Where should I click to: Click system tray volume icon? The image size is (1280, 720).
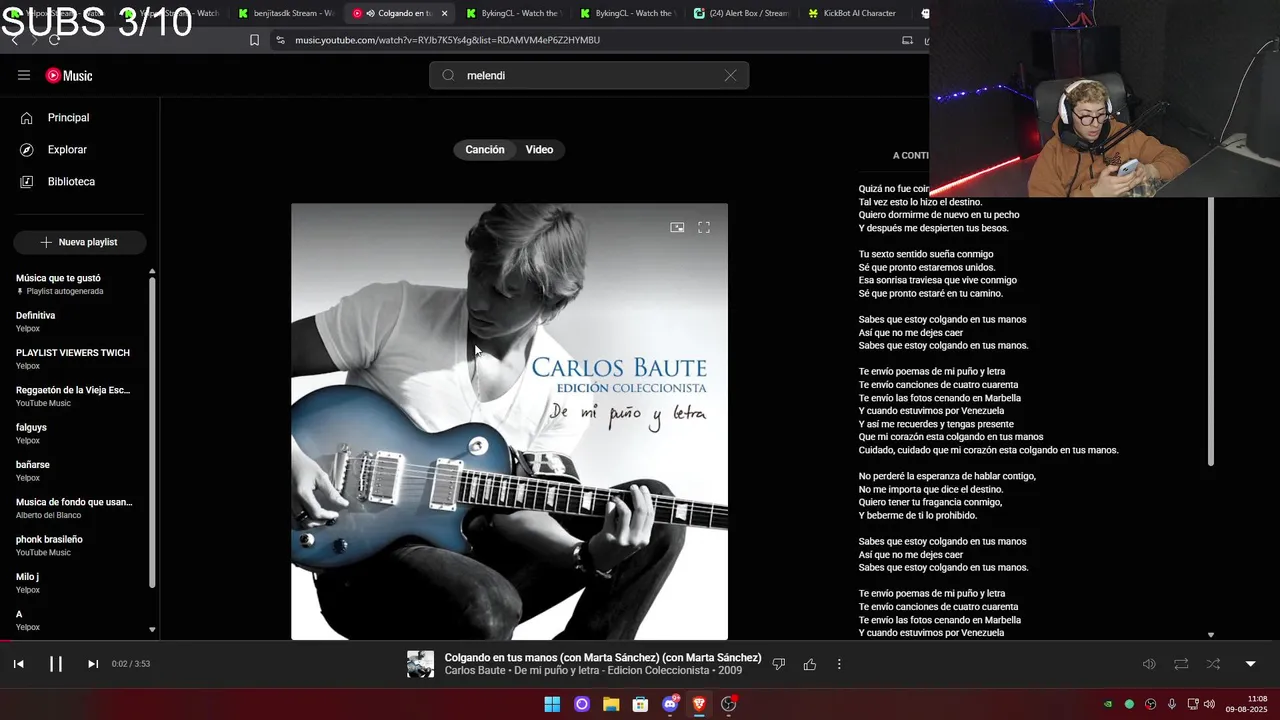(x=1209, y=704)
